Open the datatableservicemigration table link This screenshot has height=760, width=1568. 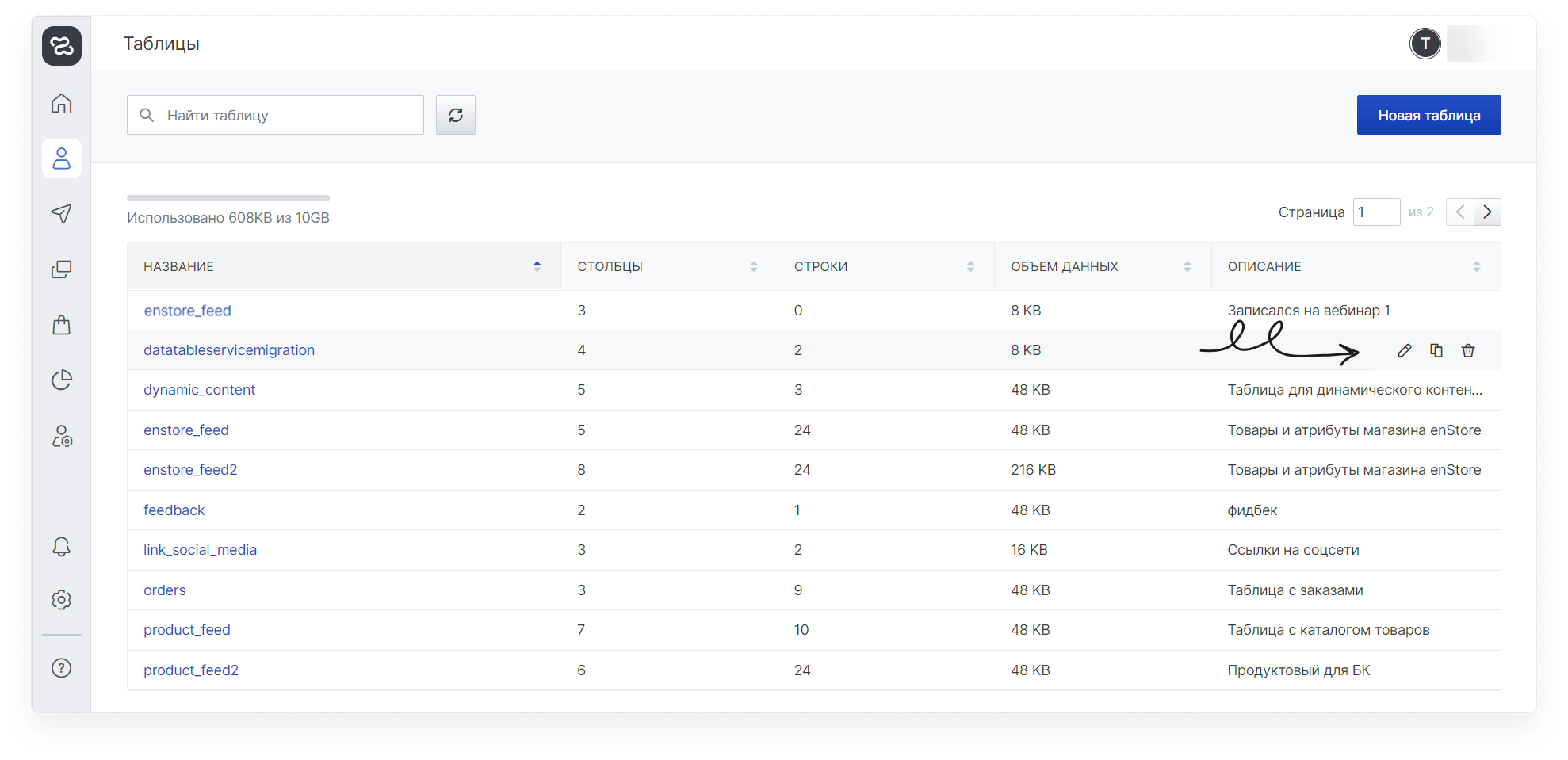[229, 350]
